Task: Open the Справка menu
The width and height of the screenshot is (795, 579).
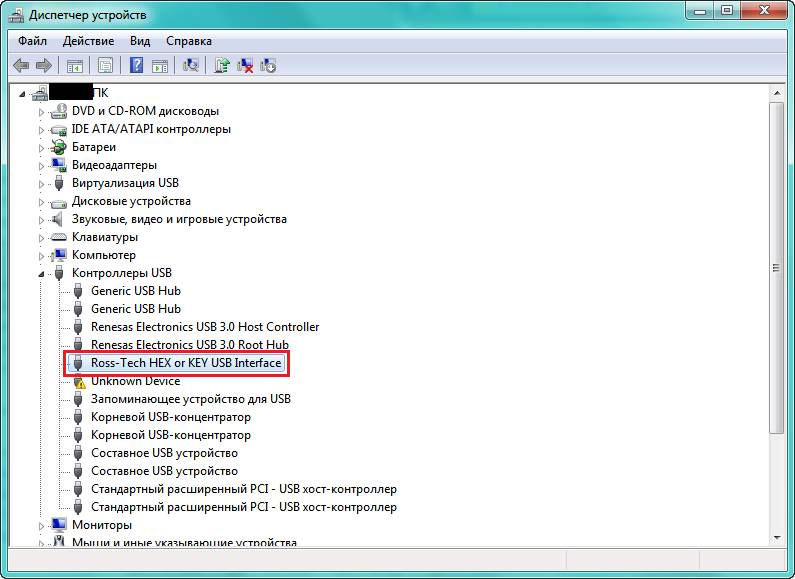Action: [x=188, y=41]
